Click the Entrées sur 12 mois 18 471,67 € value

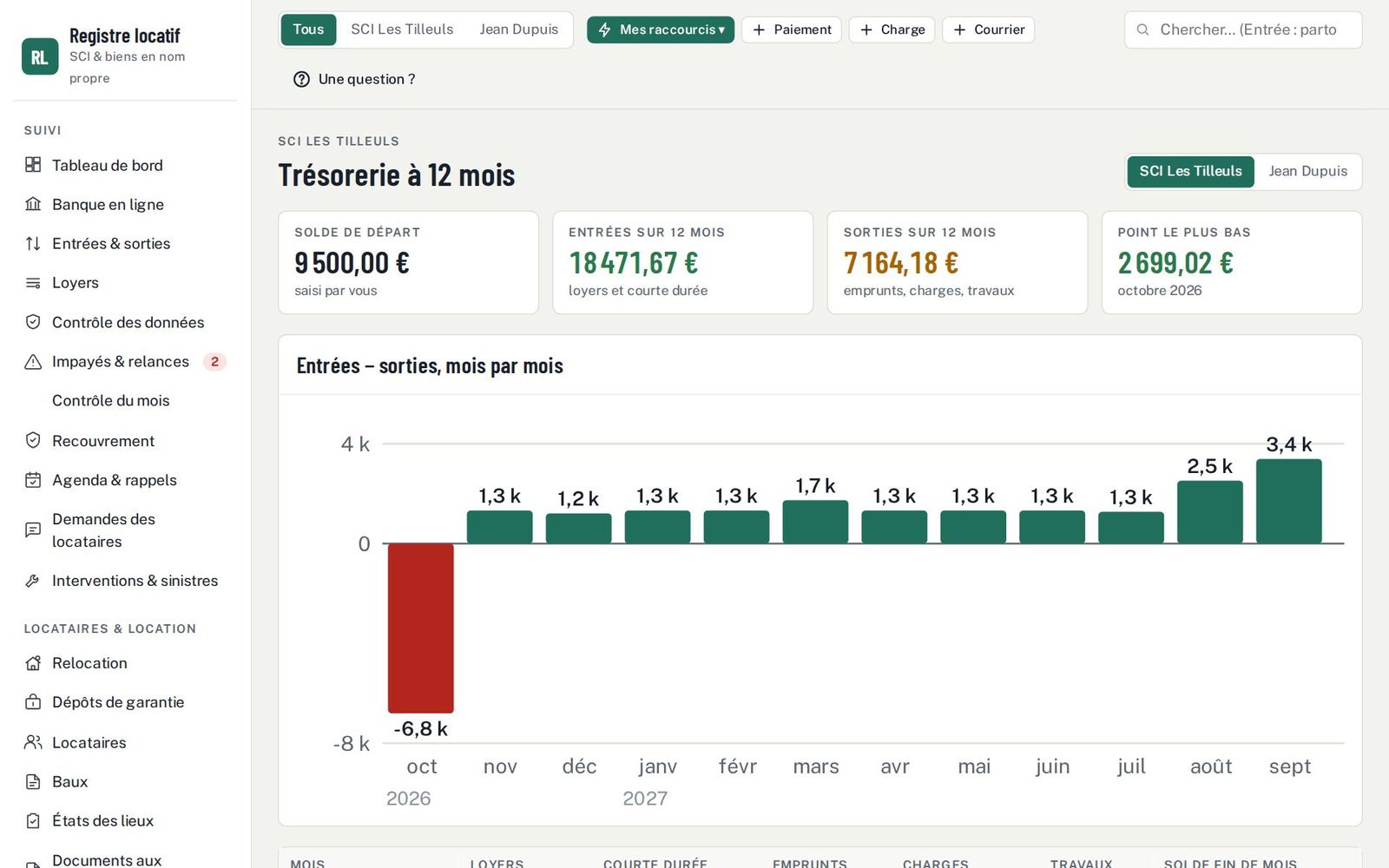634,263
